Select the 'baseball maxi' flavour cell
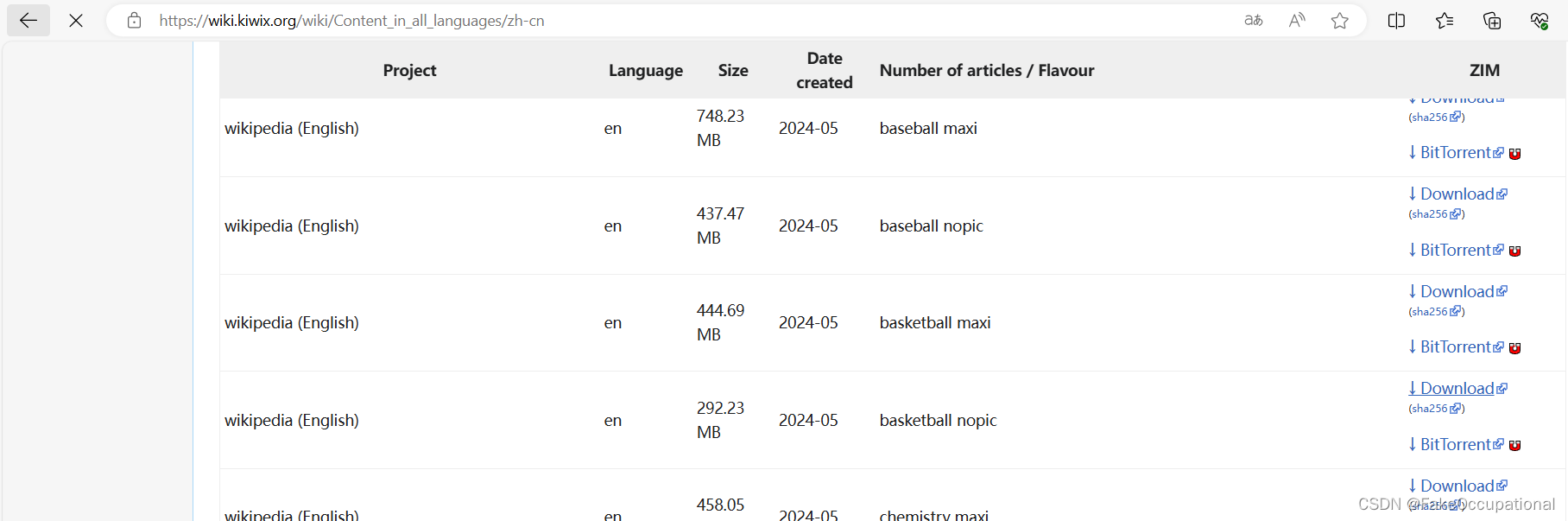Image resolution: width=1568 pixels, height=521 pixels. point(928,128)
